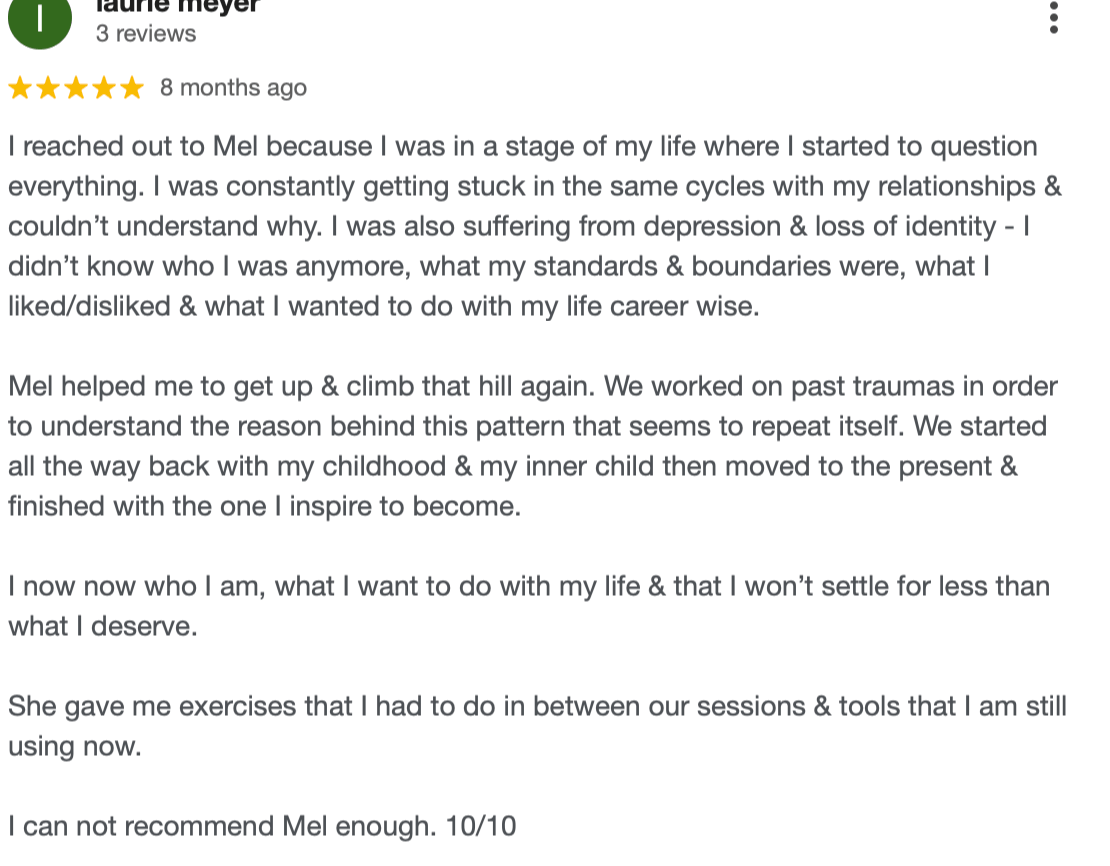Click the fourth yellow rating star

point(104,89)
